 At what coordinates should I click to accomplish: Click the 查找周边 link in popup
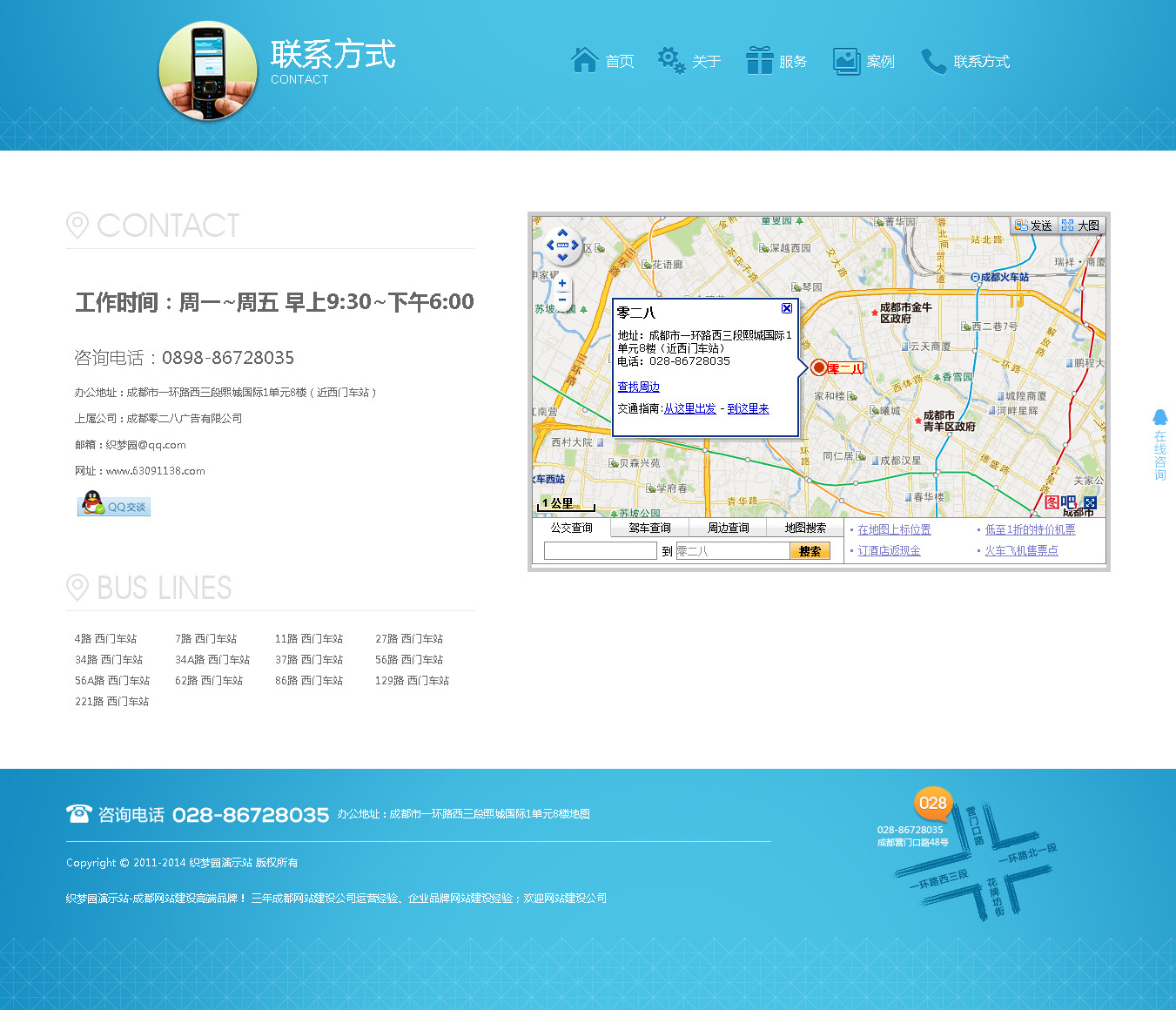pyautogui.click(x=638, y=387)
